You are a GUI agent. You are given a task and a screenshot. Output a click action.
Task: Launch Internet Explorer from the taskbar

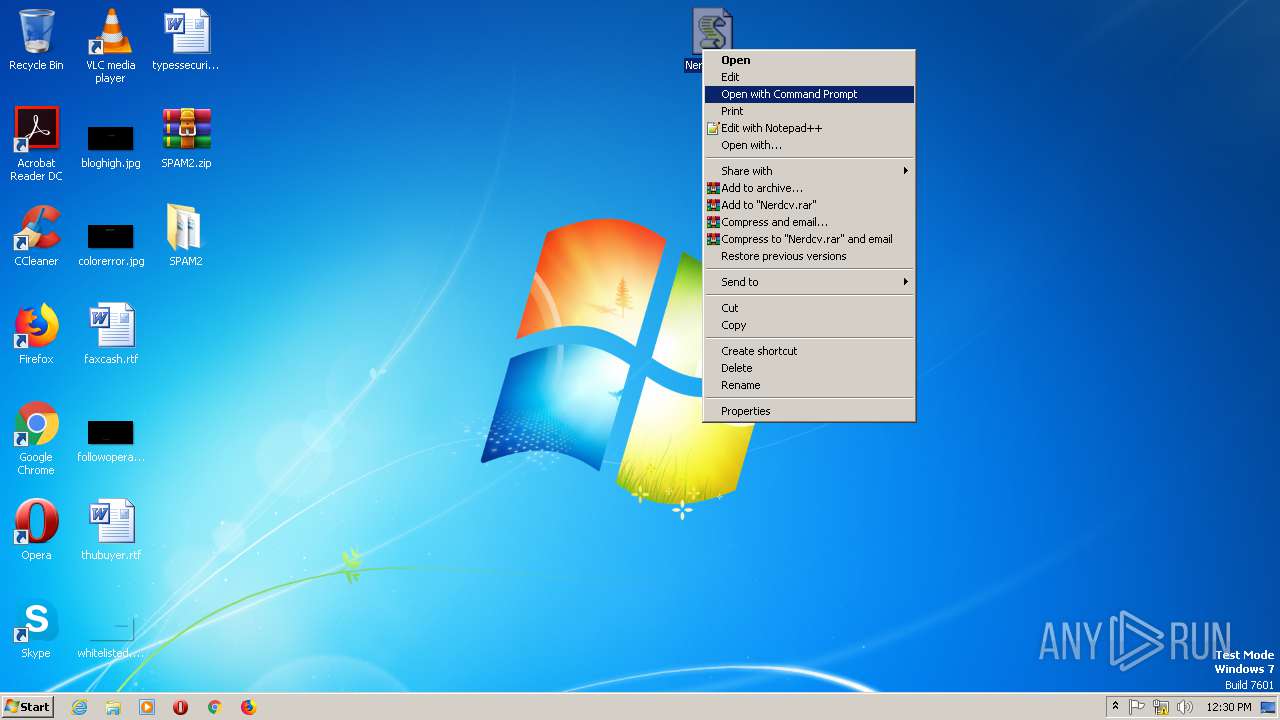coord(79,707)
